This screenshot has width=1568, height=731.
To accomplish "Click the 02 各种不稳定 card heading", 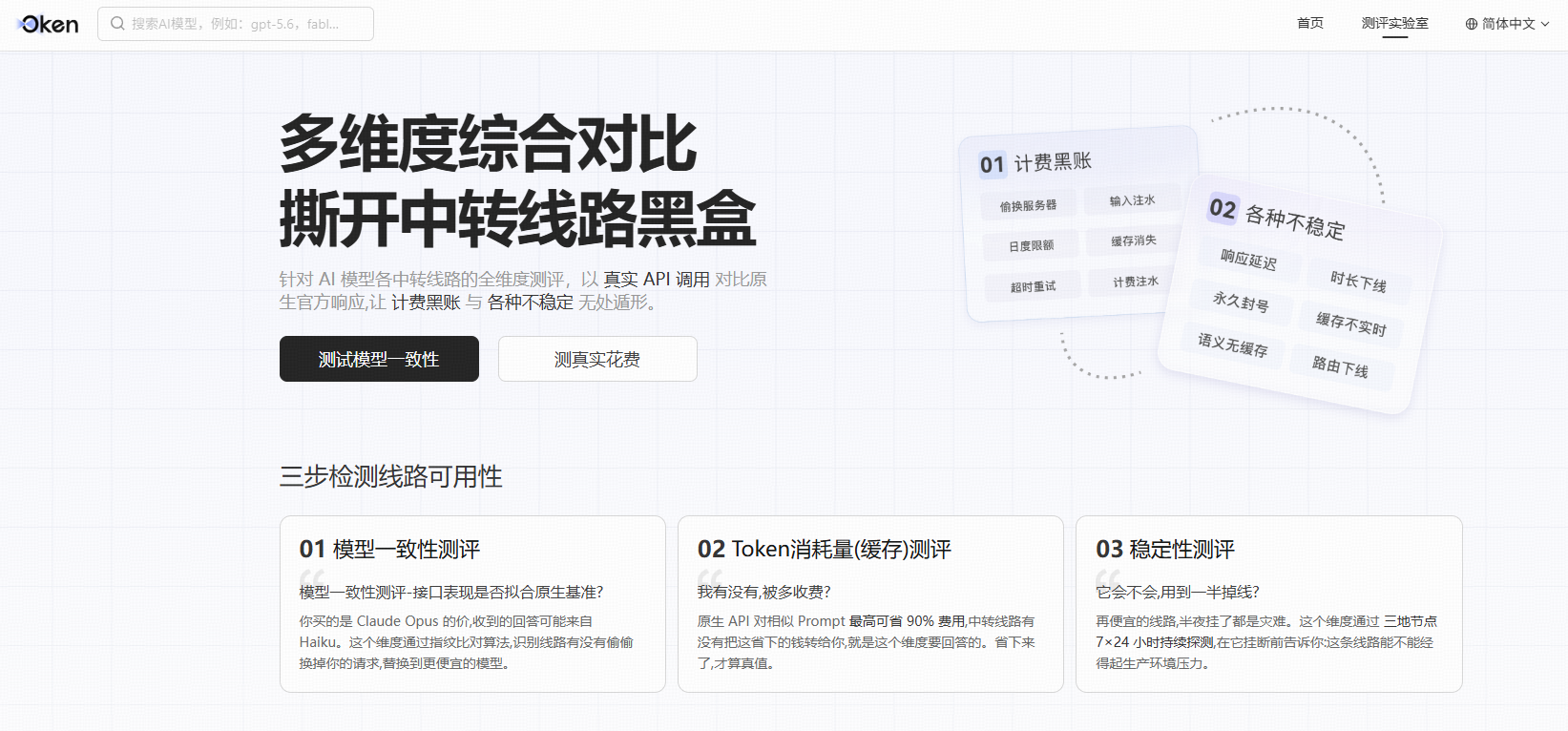I will (1277, 217).
